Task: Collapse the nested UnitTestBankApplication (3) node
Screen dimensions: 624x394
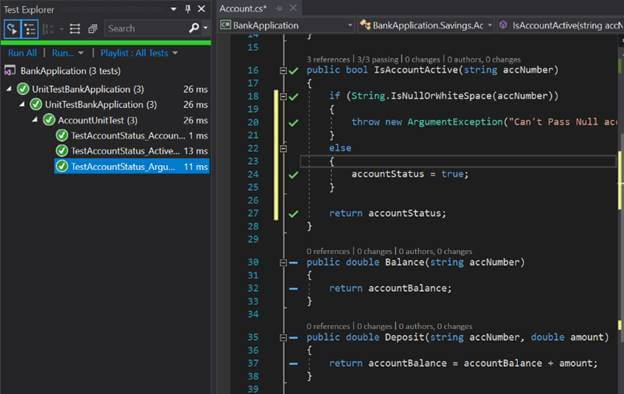Action: point(22,104)
